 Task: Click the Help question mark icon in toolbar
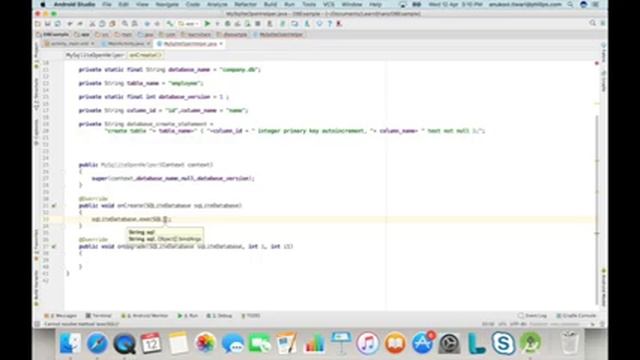coord(329,24)
